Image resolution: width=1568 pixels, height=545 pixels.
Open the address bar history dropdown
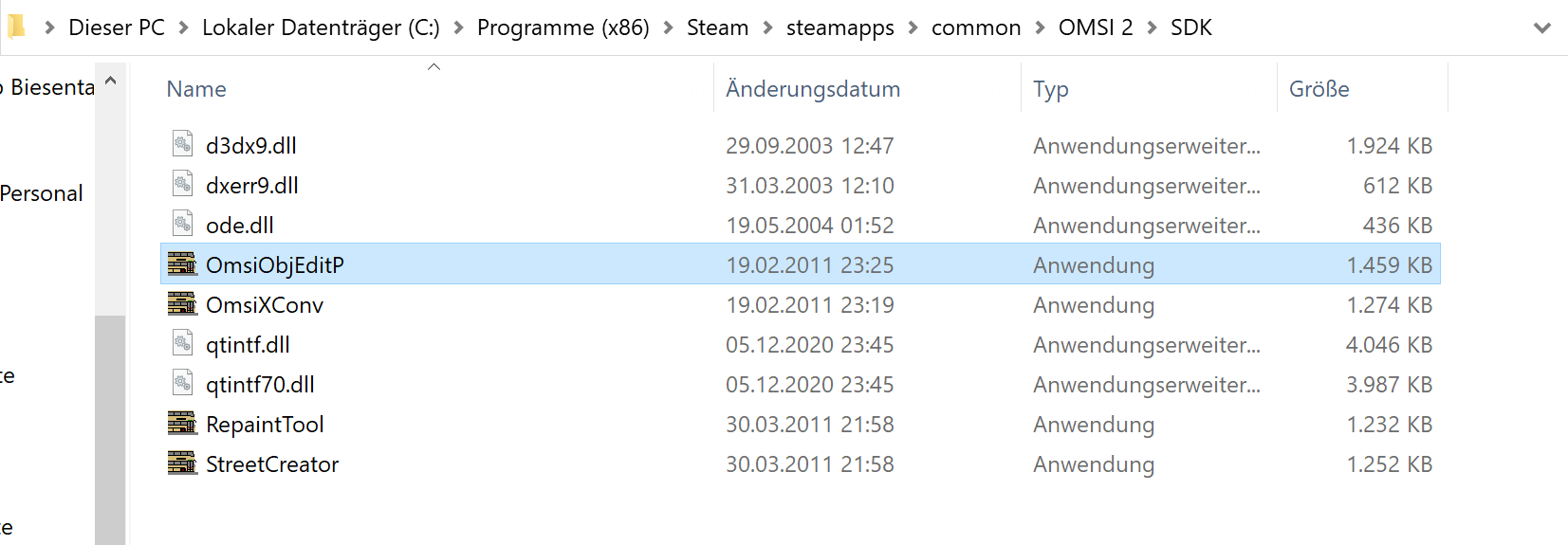coord(1541,28)
